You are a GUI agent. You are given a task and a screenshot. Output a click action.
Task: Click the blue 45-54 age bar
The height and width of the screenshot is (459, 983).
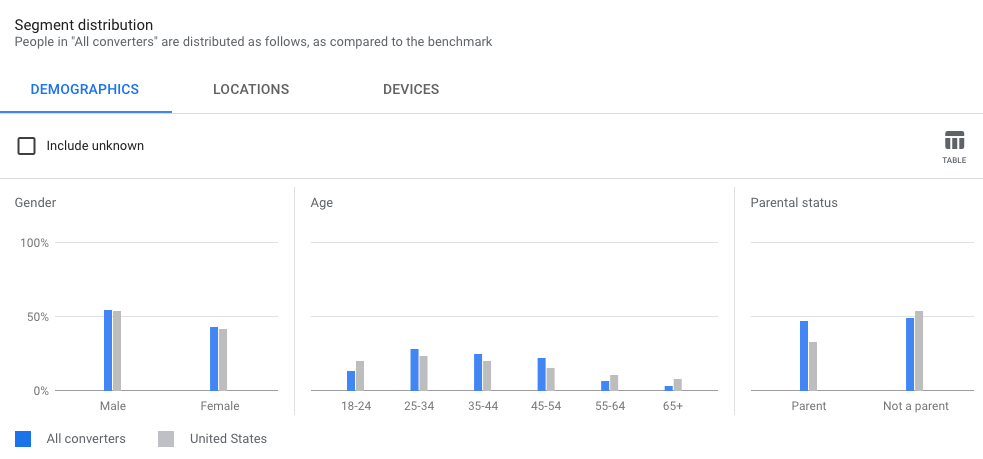click(541, 374)
